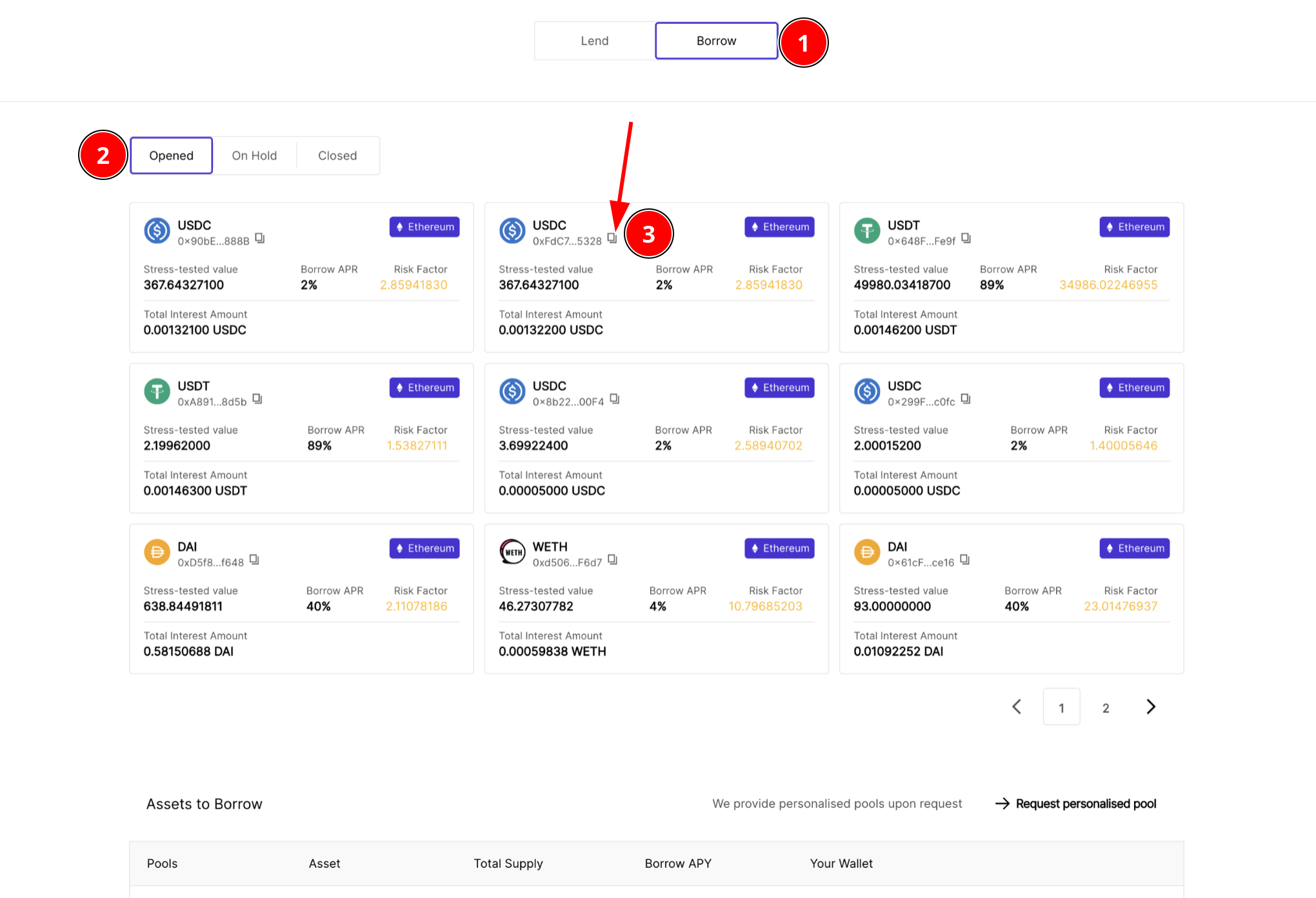The image size is (1316, 898).
Task: Copy address 0xFdC7...5328 icon
Action: 612,239
